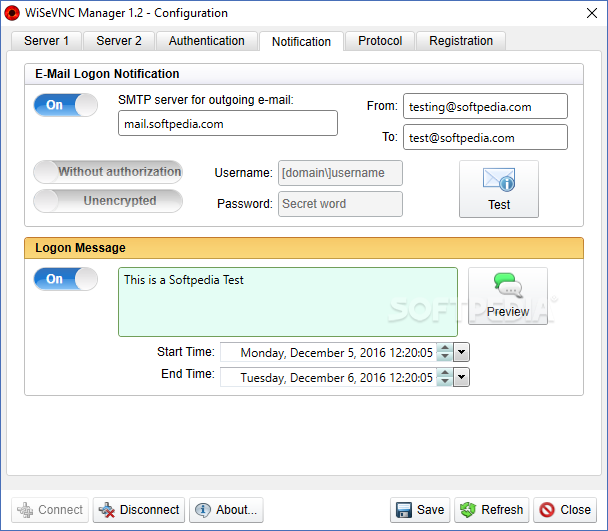The width and height of the screenshot is (608, 531).
Task: Click the Save button label
Action: pyautogui.click(x=430, y=510)
